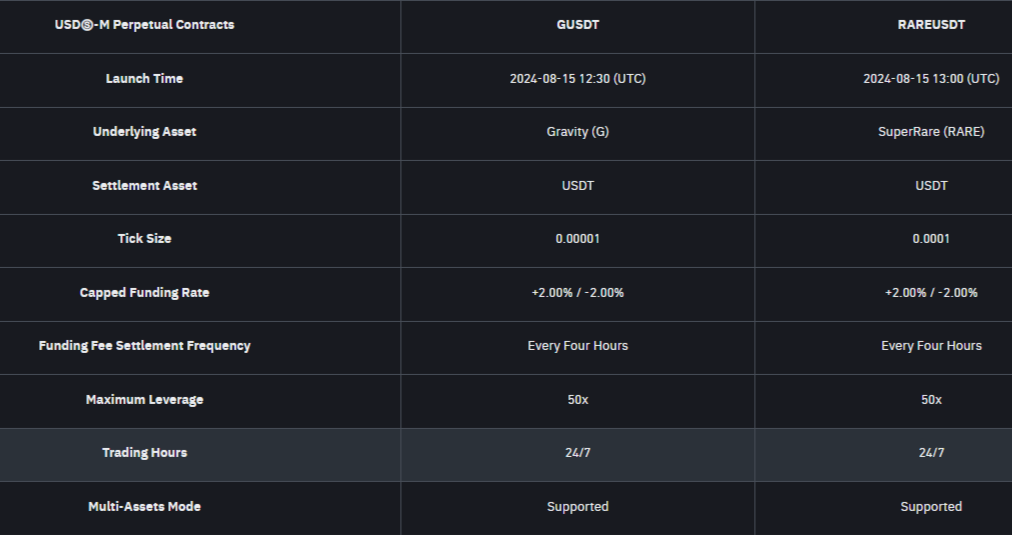Select the Gravity (G) cell
The image size is (1012, 535).
(x=577, y=132)
